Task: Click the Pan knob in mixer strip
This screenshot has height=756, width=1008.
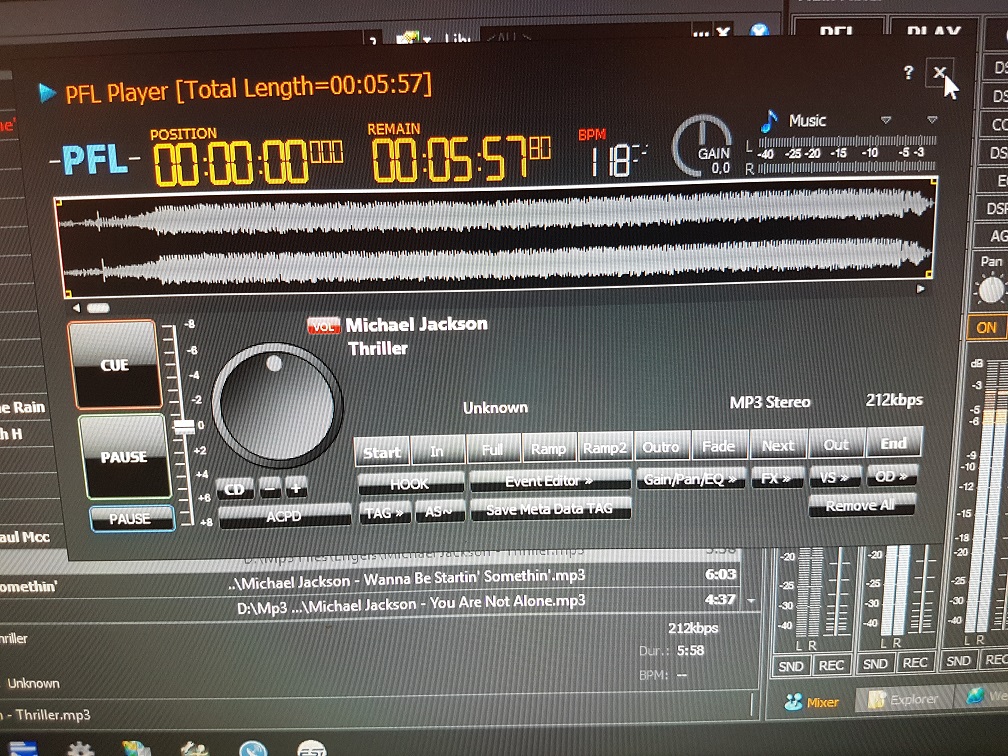Action: [990, 288]
